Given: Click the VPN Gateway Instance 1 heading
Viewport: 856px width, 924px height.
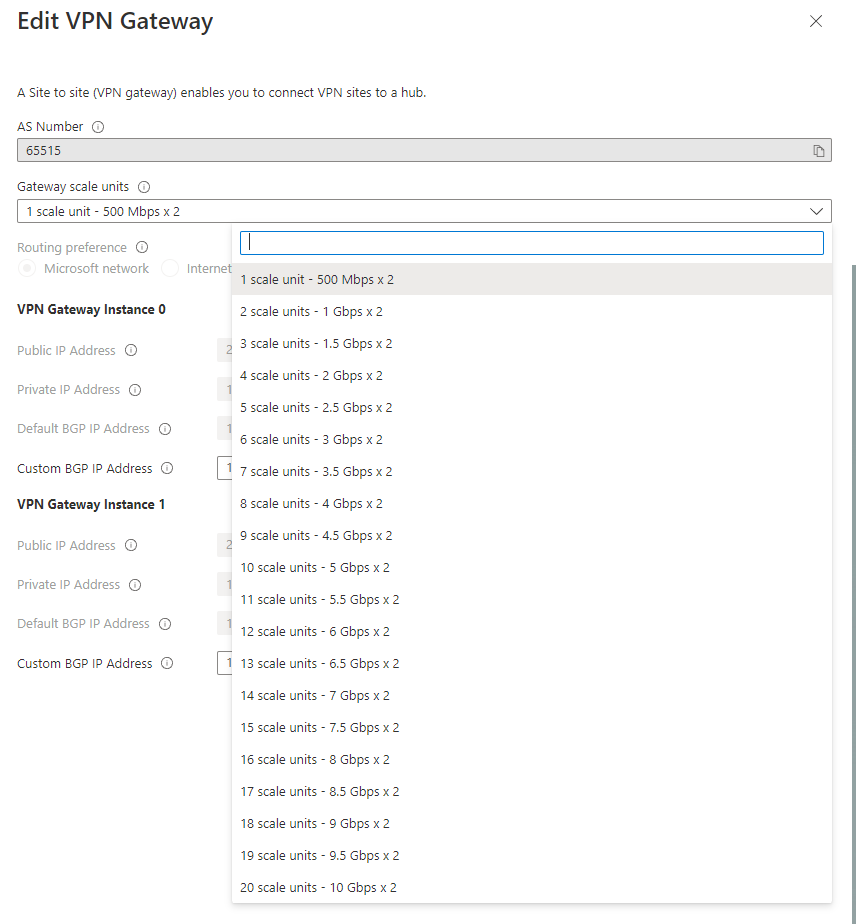Looking at the screenshot, I should (91, 505).
